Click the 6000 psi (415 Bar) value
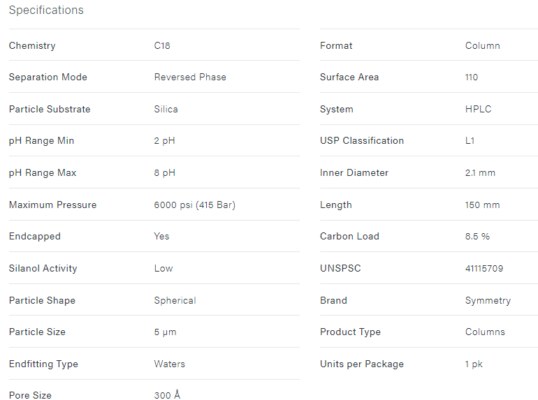This screenshot has height=400, width=538. 195,205
